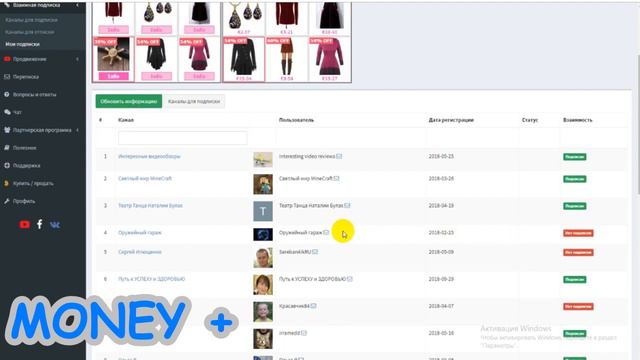
Task: Click envelope icon beside user Светлый мир MineCraft
Action: [x=336, y=178]
